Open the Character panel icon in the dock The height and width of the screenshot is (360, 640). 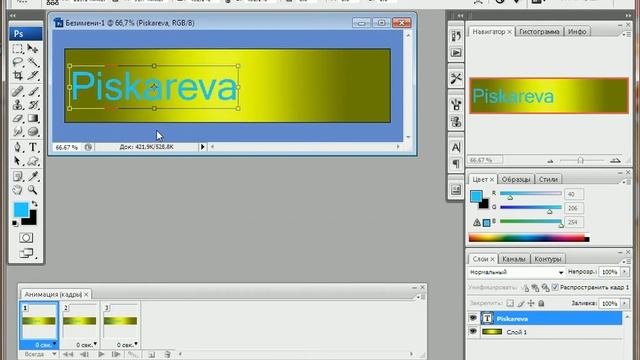[x=456, y=147]
